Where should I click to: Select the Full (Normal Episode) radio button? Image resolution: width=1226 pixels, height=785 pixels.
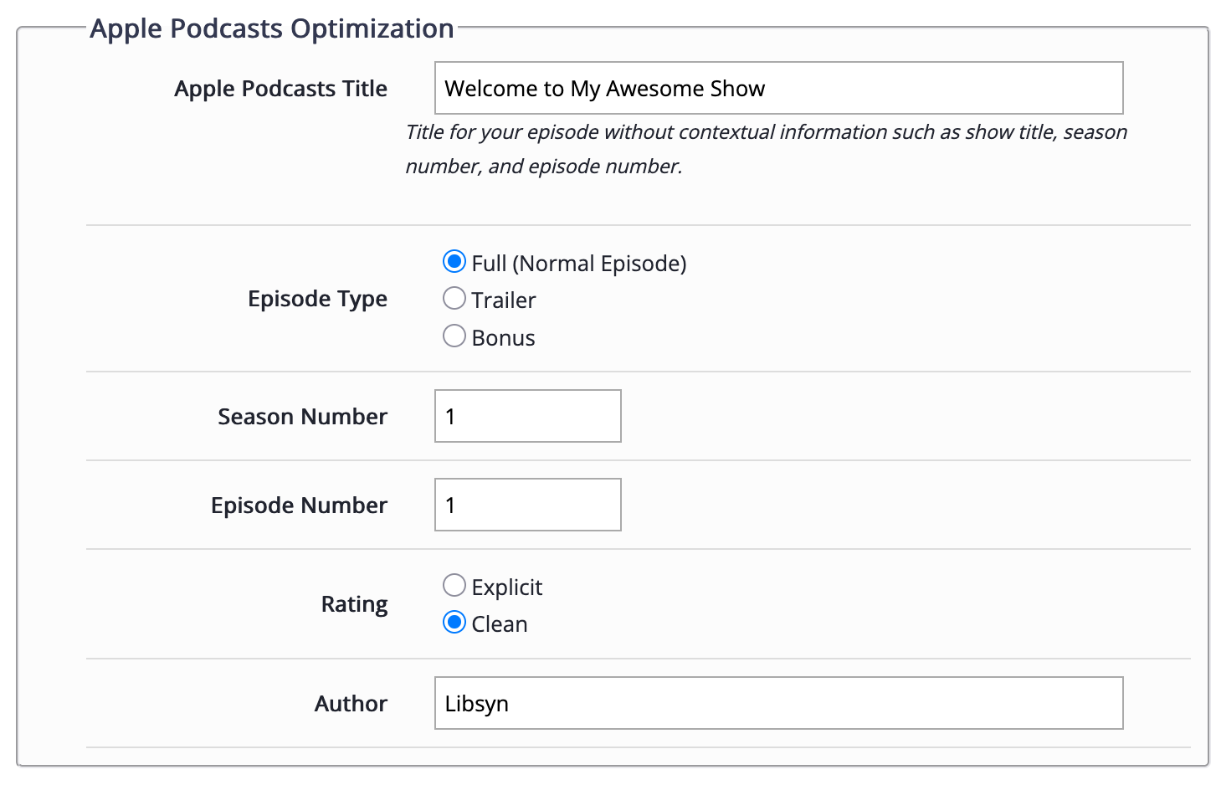[454, 262]
